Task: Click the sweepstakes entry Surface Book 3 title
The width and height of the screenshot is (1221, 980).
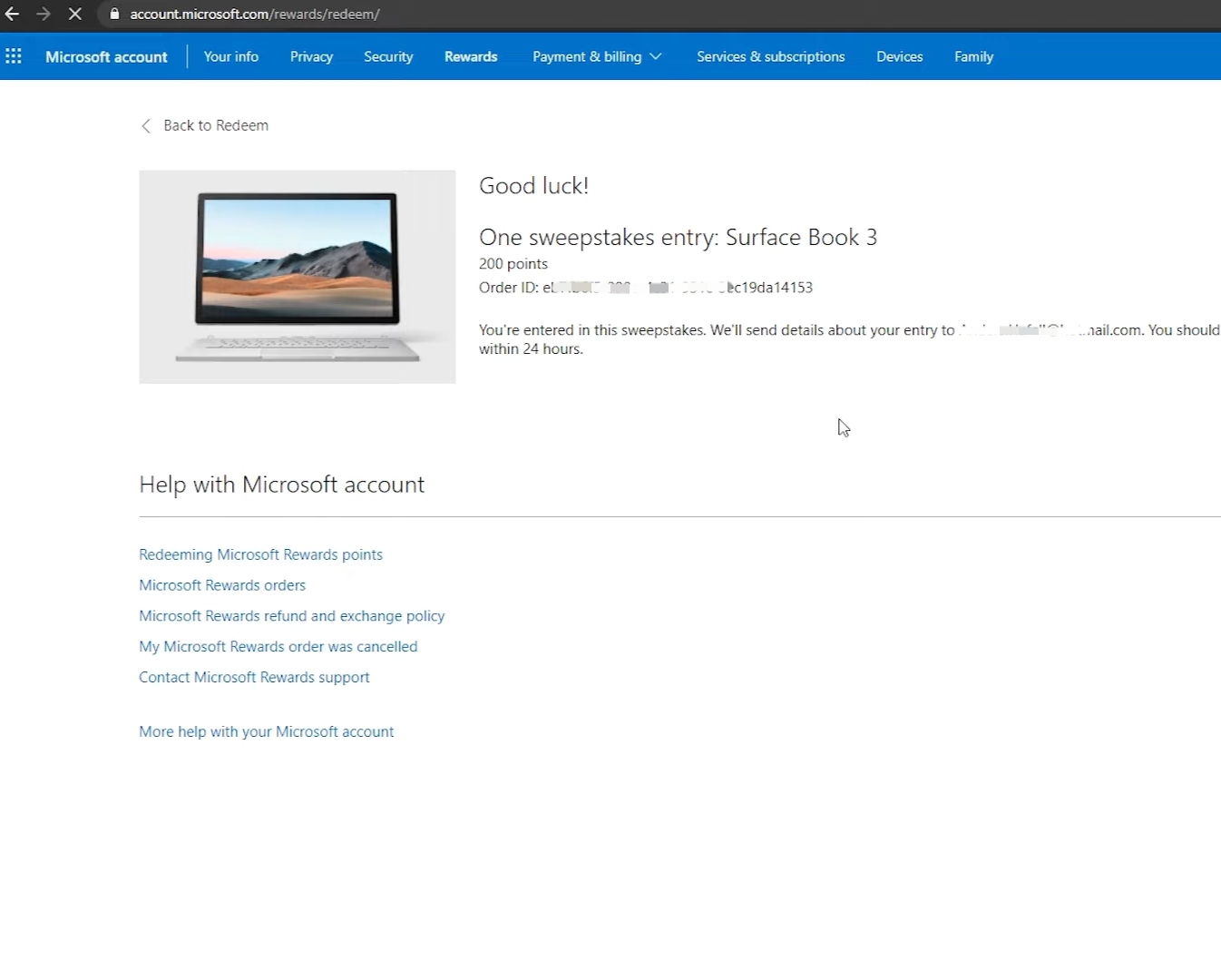Action: 678,237
